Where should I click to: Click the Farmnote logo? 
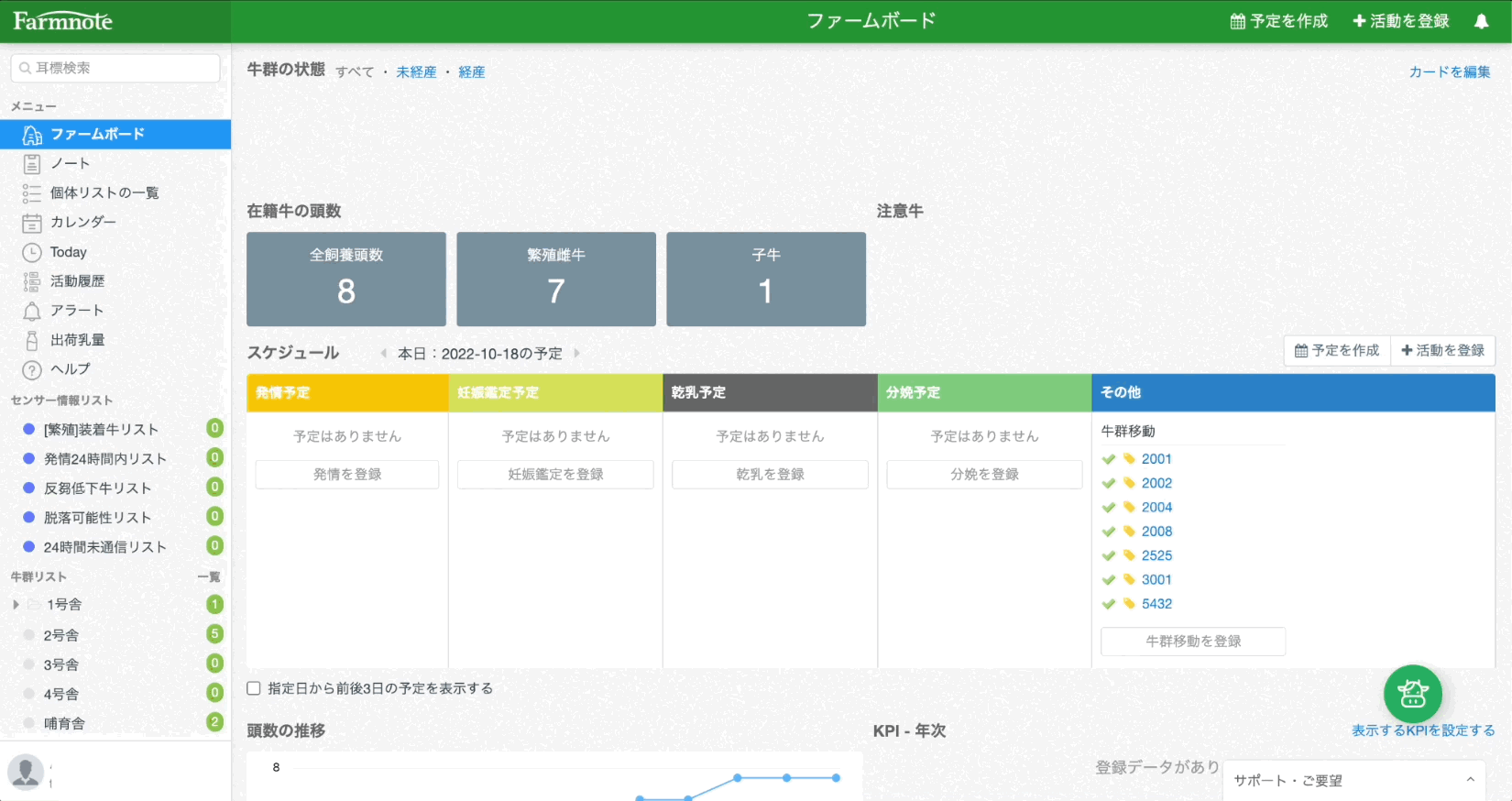(62, 21)
